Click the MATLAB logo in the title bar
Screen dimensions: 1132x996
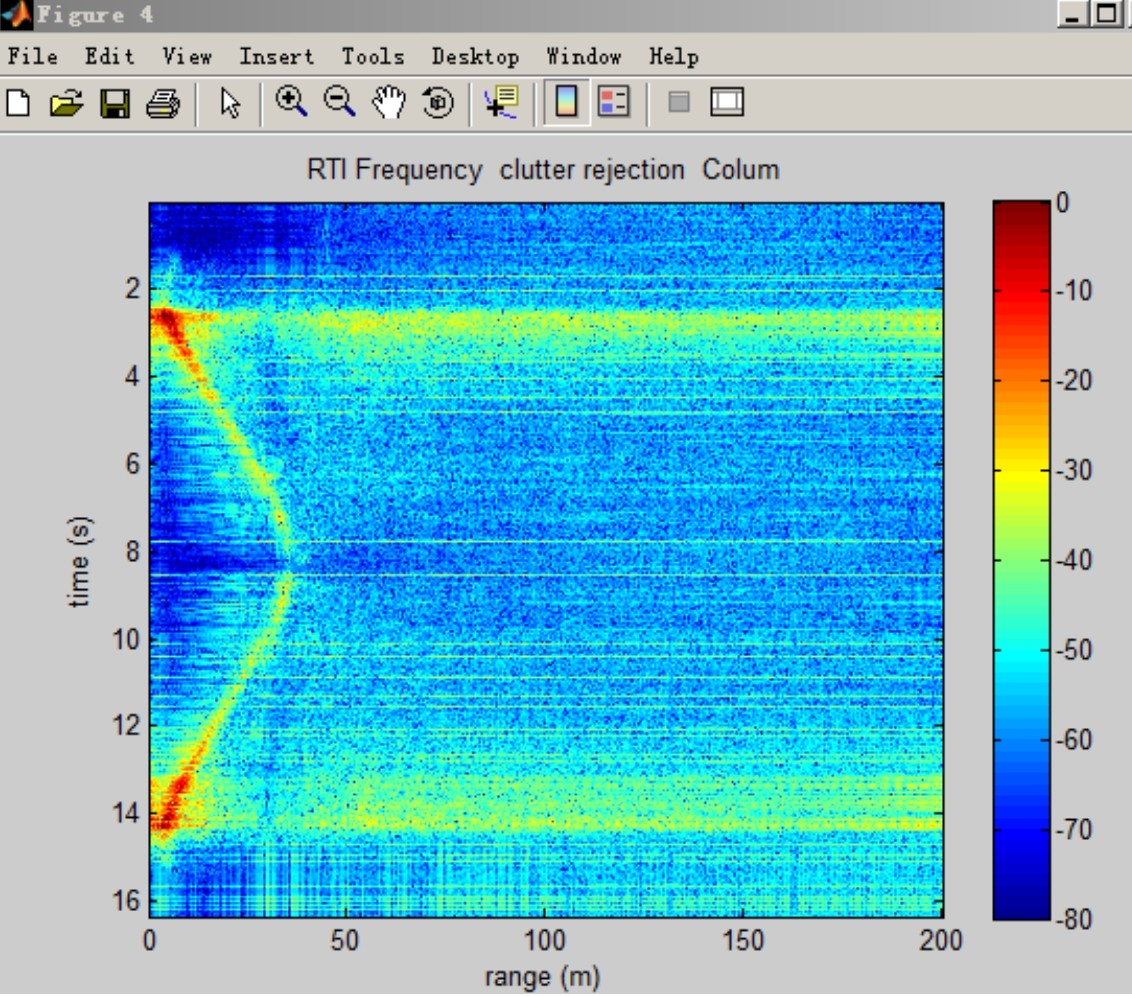tap(16, 14)
